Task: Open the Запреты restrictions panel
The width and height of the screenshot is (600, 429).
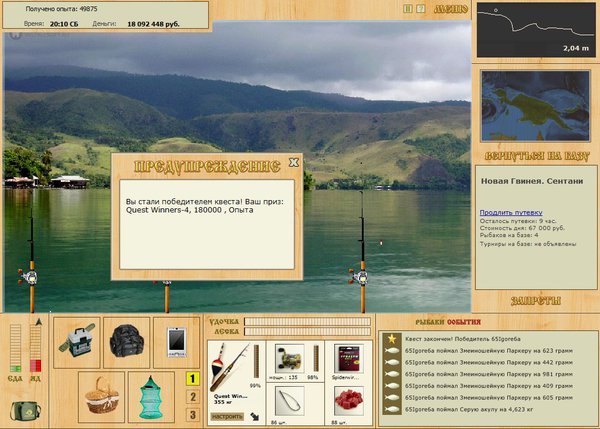Action: pos(536,301)
